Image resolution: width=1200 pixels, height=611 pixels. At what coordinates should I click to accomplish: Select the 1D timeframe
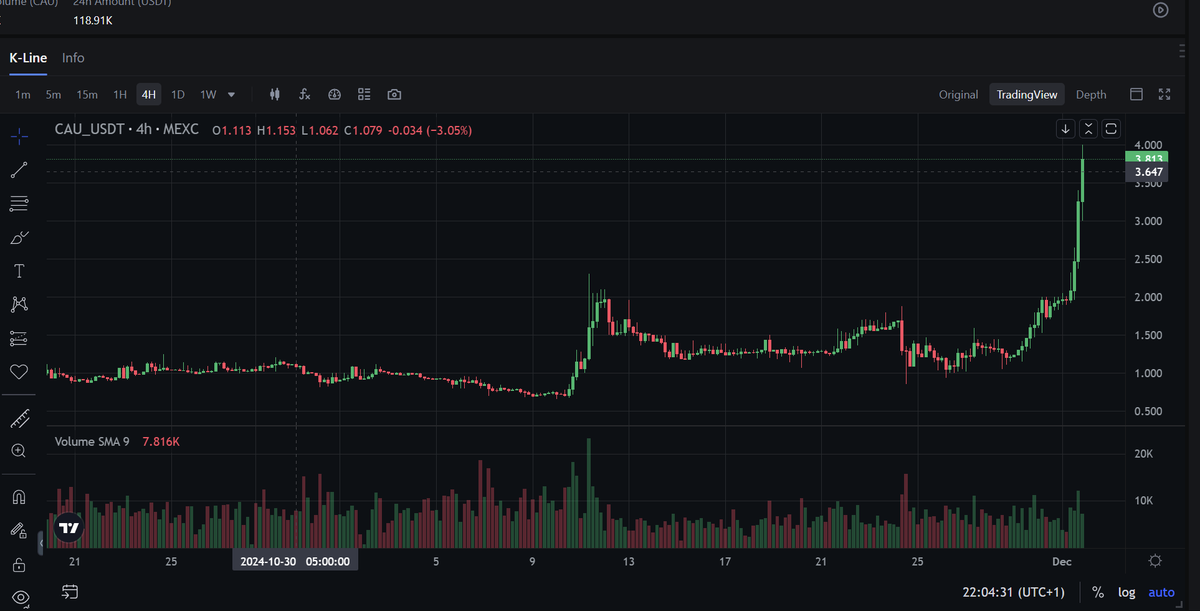[x=178, y=94]
